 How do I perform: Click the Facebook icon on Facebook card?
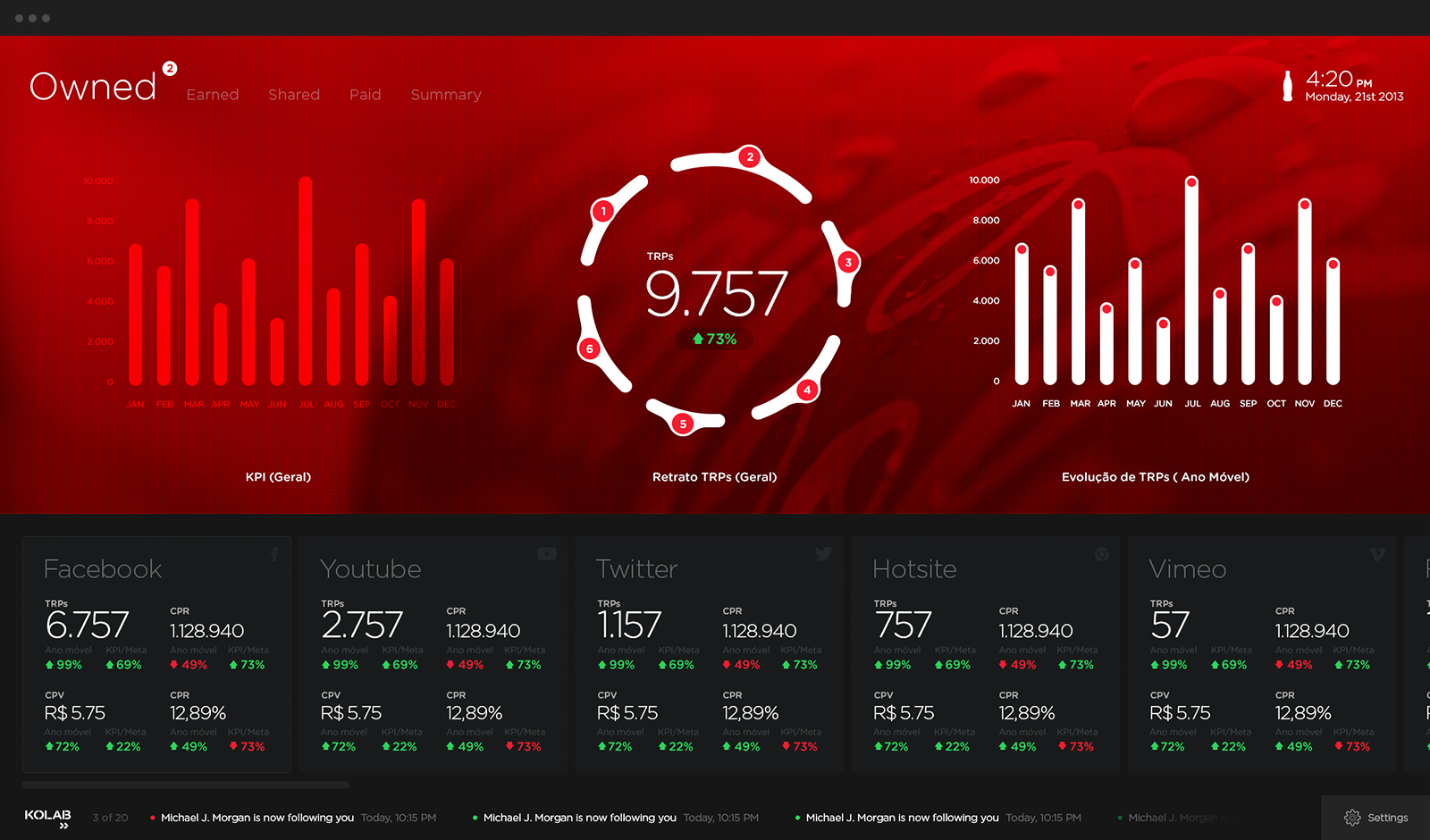(x=275, y=555)
